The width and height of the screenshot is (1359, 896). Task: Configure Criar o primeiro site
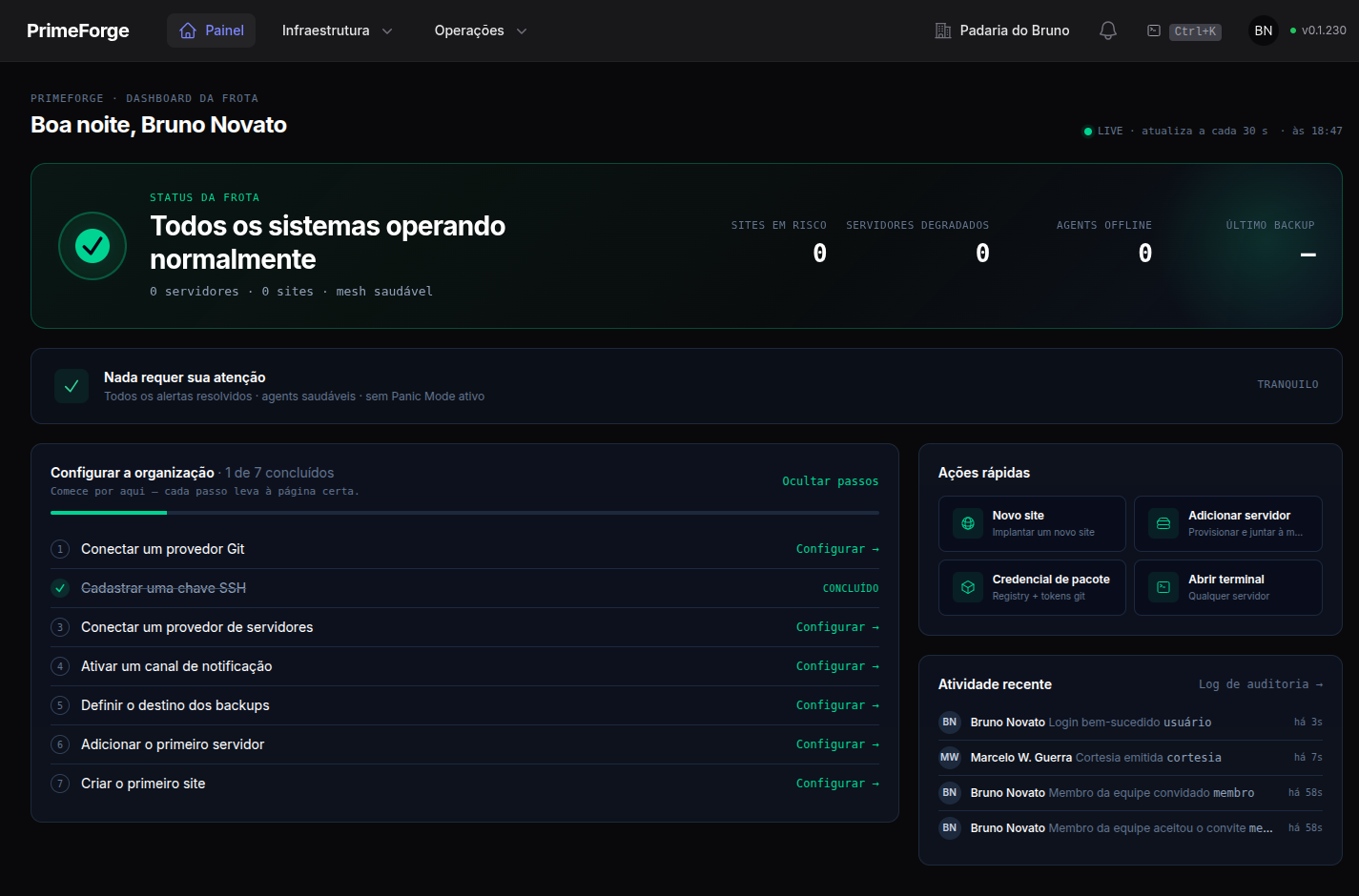tap(837, 784)
